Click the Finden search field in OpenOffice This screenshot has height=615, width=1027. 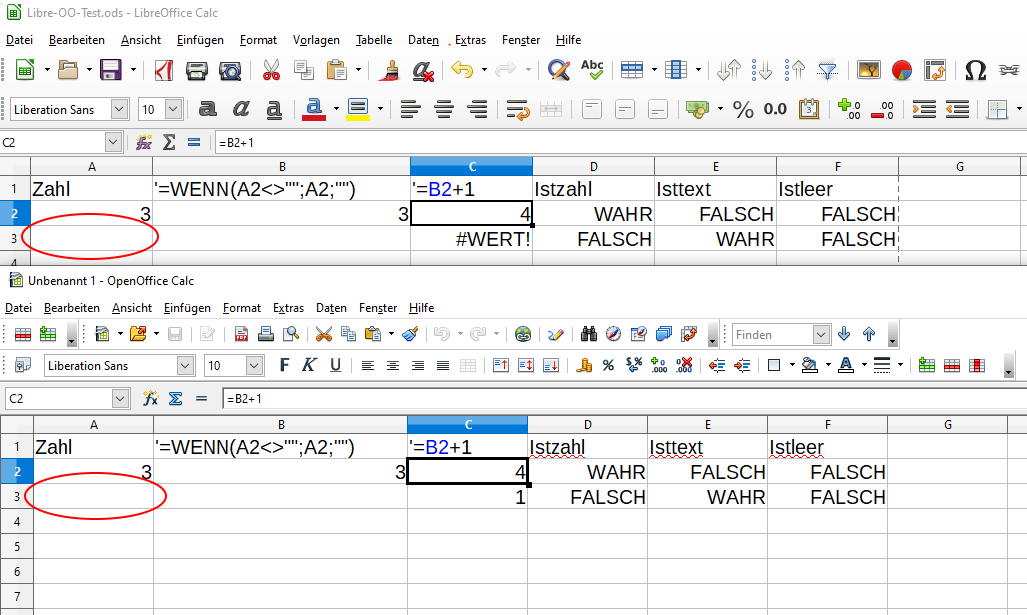coord(772,334)
